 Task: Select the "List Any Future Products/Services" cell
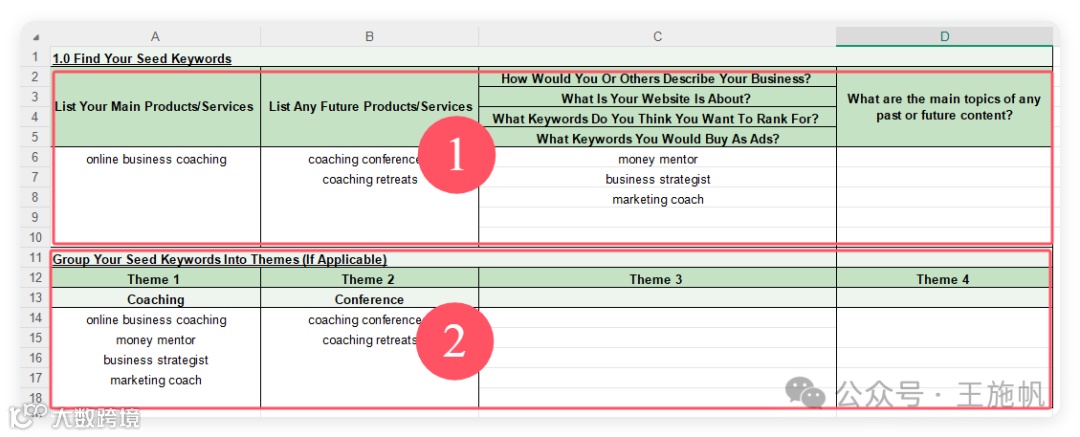[x=370, y=107]
